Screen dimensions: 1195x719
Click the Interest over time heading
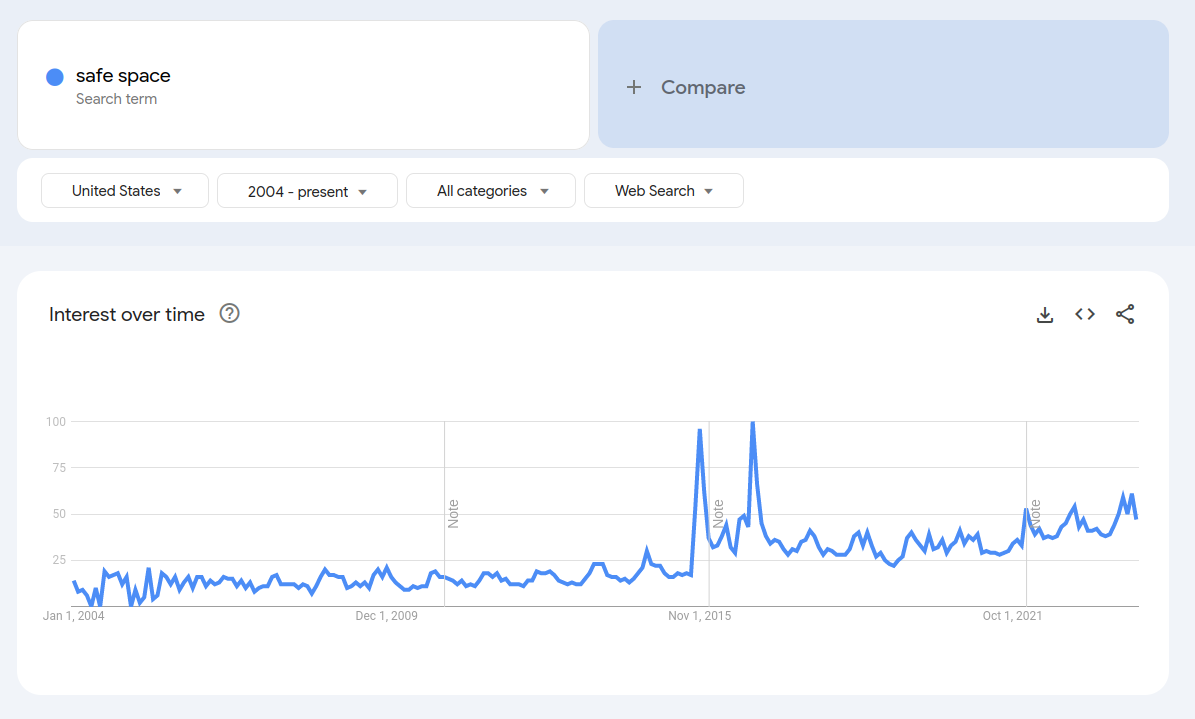(127, 314)
